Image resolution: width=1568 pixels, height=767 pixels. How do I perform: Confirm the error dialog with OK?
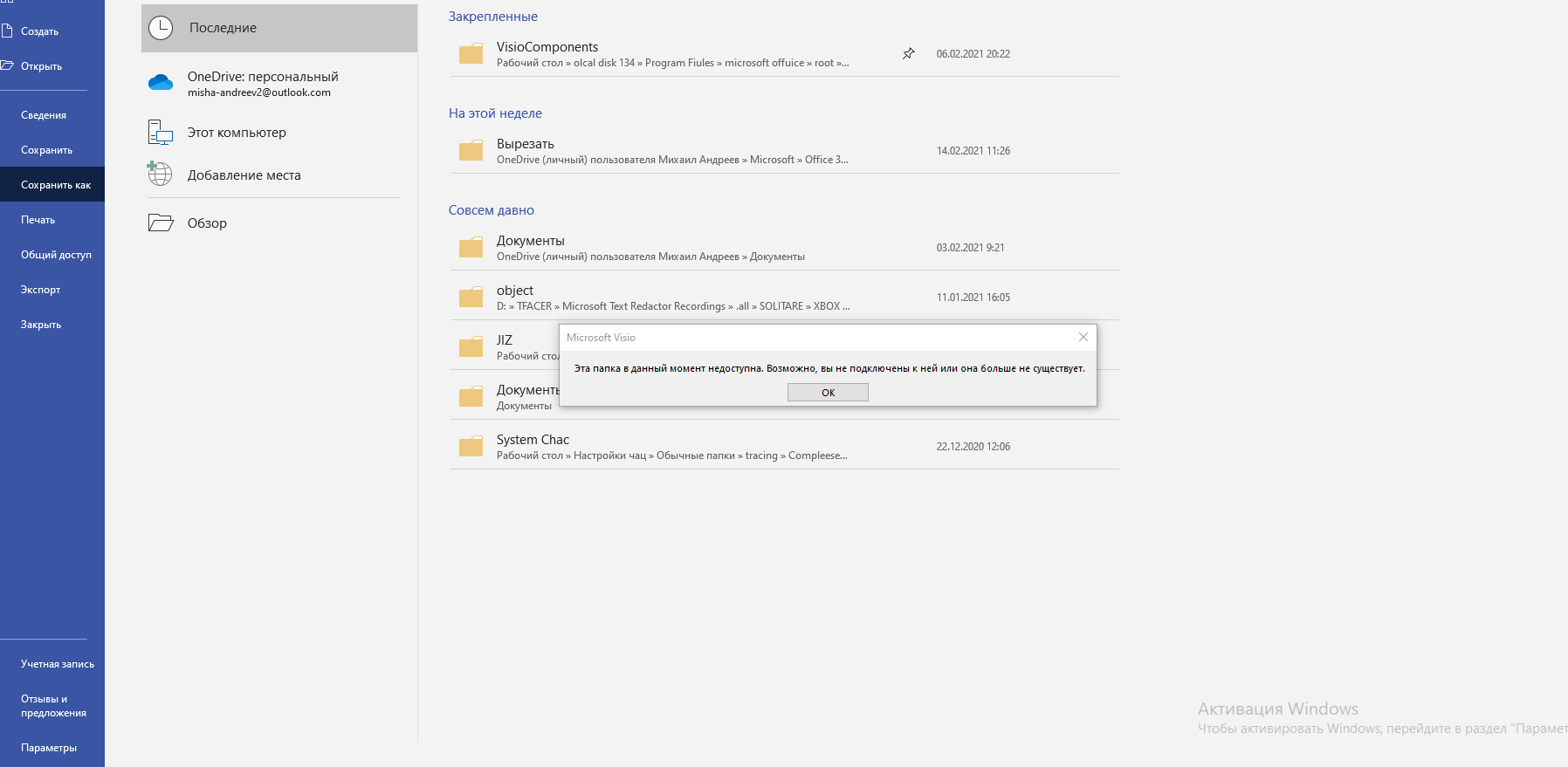828,393
